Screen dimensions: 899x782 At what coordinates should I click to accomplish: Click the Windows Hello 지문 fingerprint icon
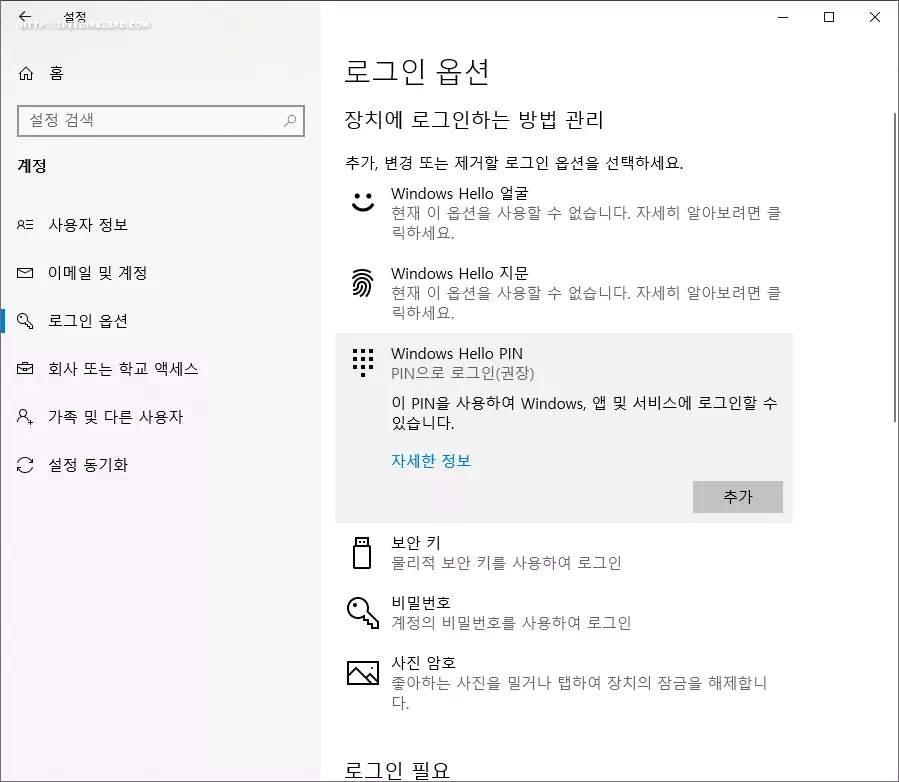coord(362,283)
